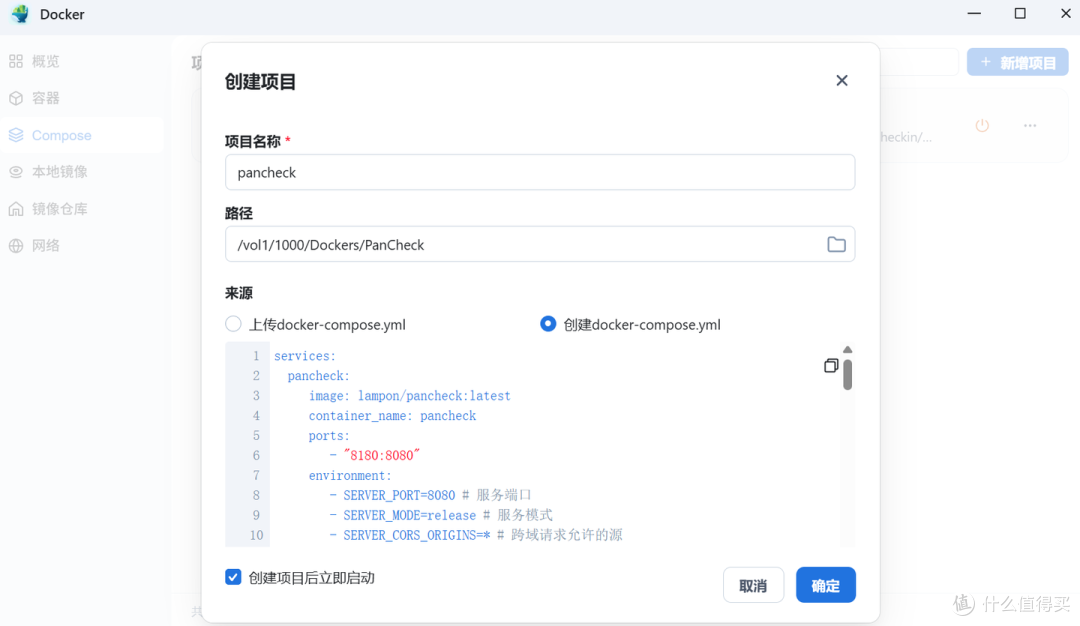Click the 本地镜像 disk icon

[16, 171]
